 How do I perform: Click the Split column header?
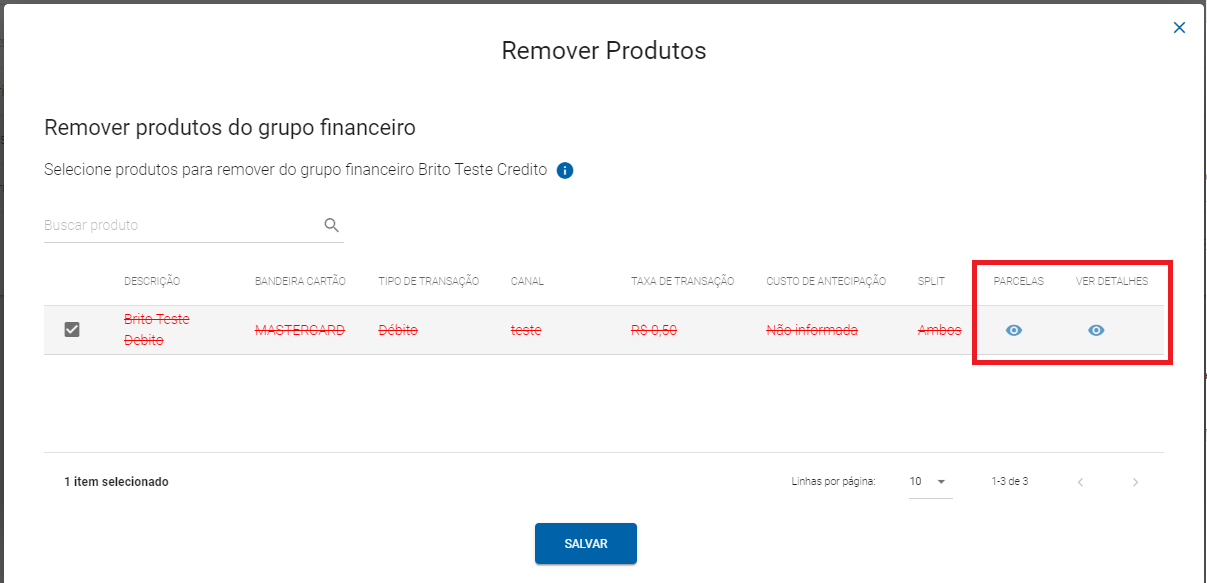[x=931, y=281]
